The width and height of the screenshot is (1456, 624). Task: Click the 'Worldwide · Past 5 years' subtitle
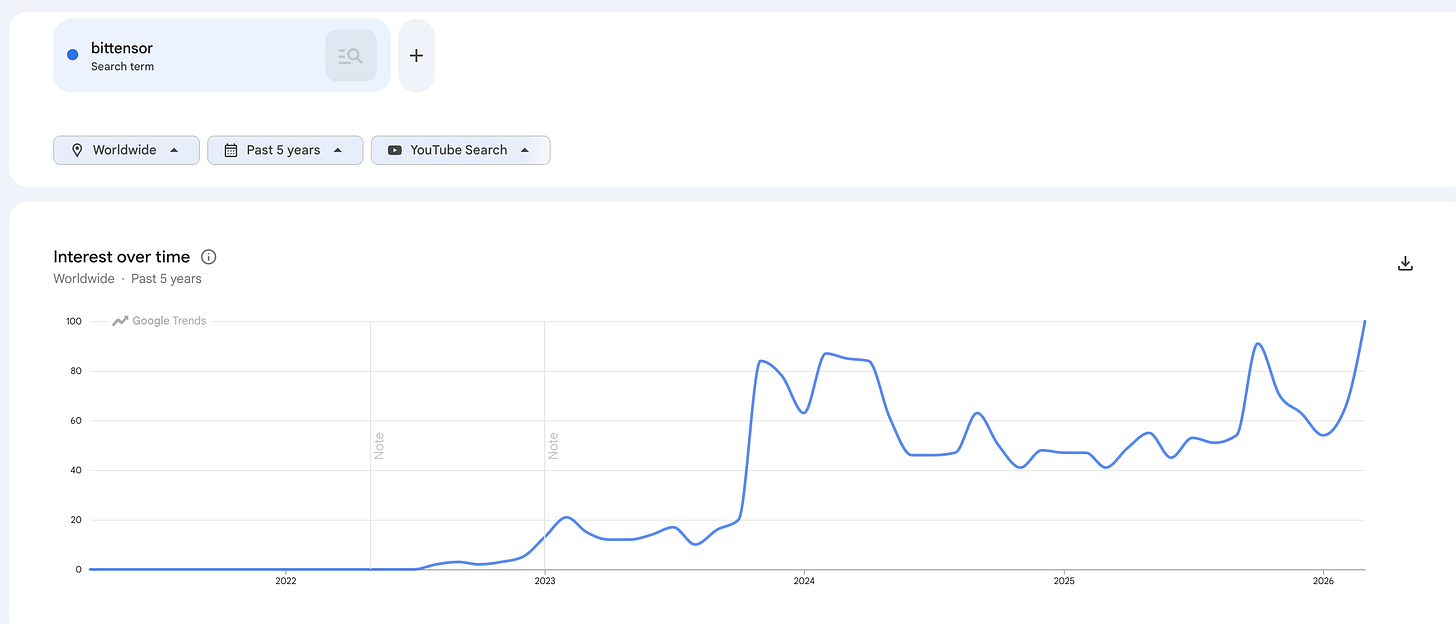tap(128, 279)
